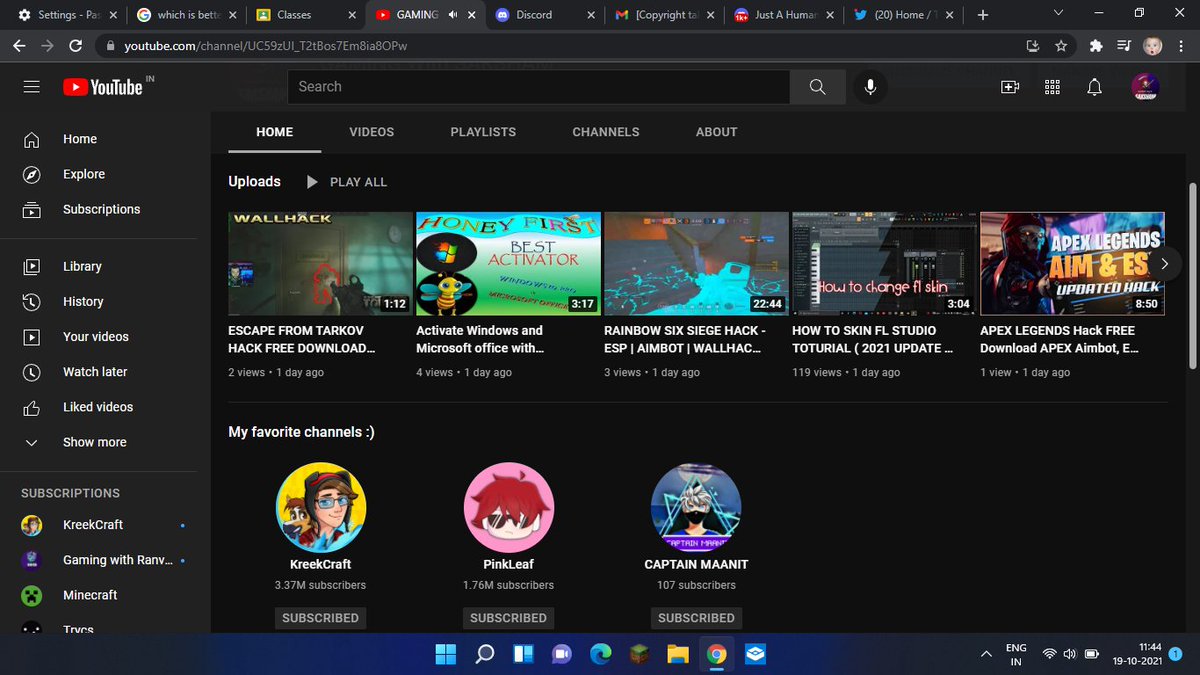Switch to the CHANNELS channel tab

pos(606,132)
